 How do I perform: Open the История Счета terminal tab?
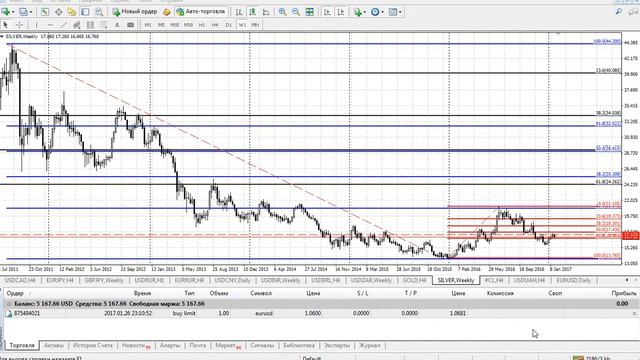93,345
